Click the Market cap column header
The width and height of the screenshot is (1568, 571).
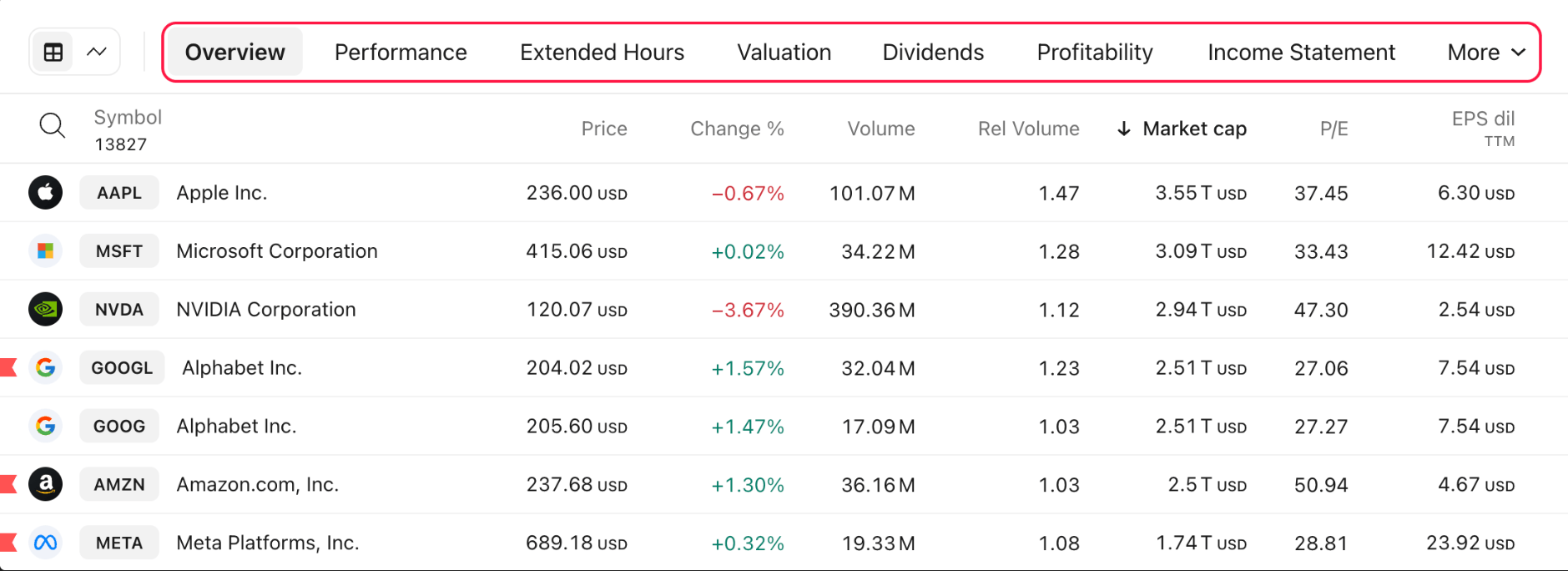point(1194,129)
